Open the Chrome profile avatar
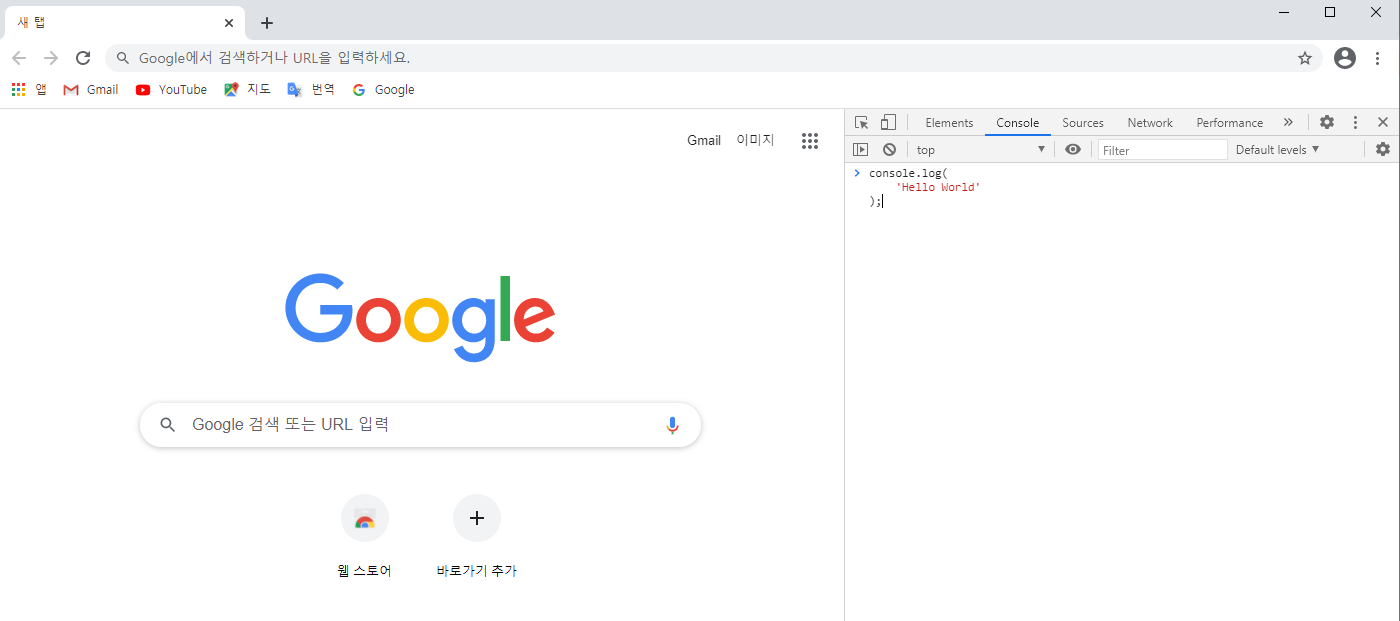This screenshot has width=1400, height=621. (x=1345, y=58)
